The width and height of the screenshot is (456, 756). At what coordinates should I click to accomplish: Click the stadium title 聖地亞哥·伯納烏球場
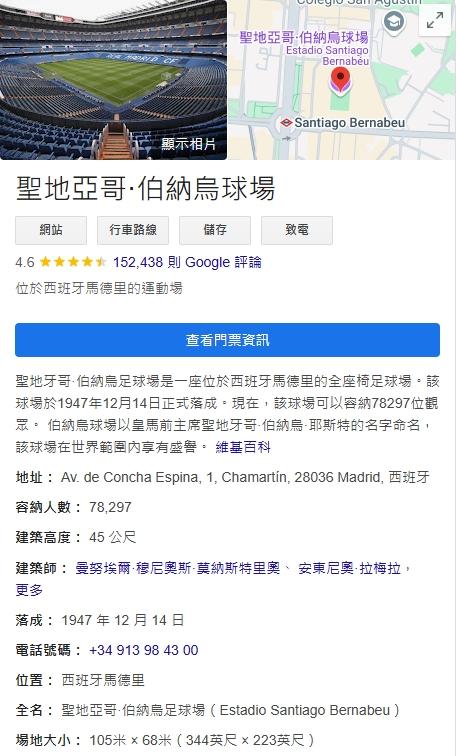point(146,189)
